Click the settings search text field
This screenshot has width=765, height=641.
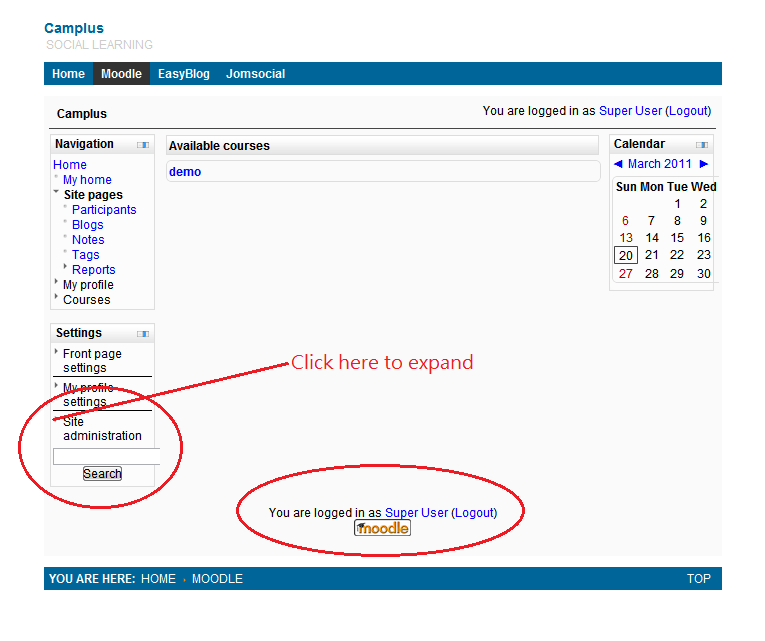(106, 456)
